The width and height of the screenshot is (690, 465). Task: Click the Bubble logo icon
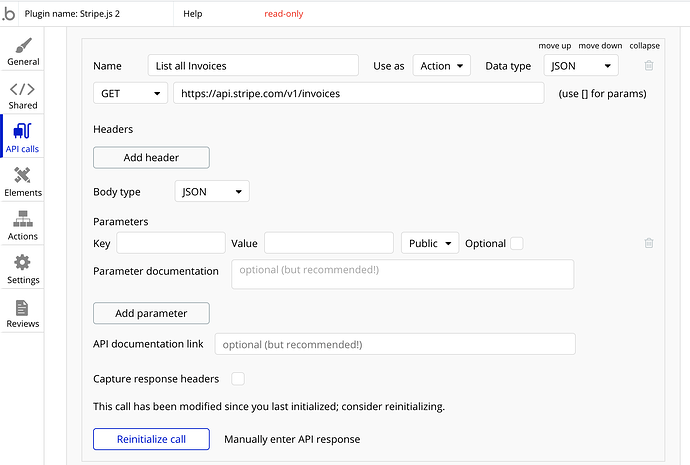8,14
